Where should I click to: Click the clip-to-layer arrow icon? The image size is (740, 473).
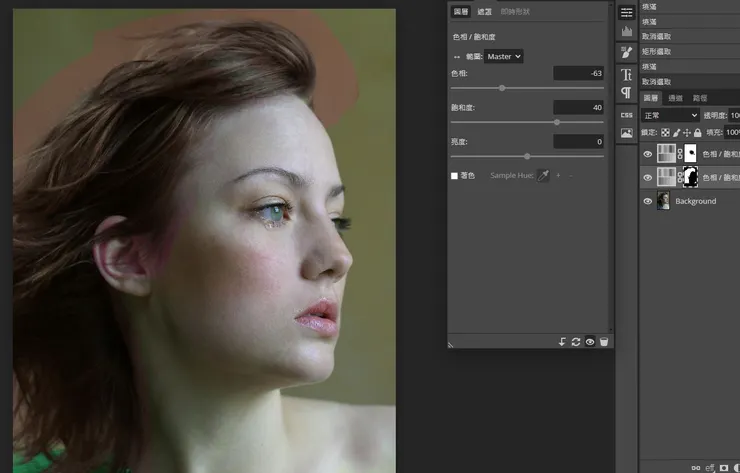pyautogui.click(x=562, y=342)
